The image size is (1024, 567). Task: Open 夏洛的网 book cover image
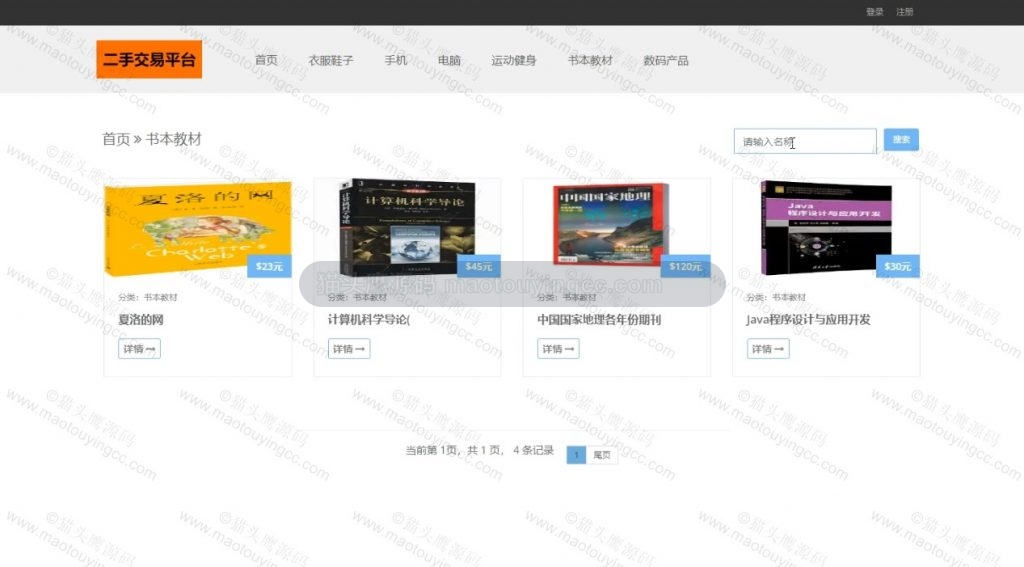click(x=198, y=229)
